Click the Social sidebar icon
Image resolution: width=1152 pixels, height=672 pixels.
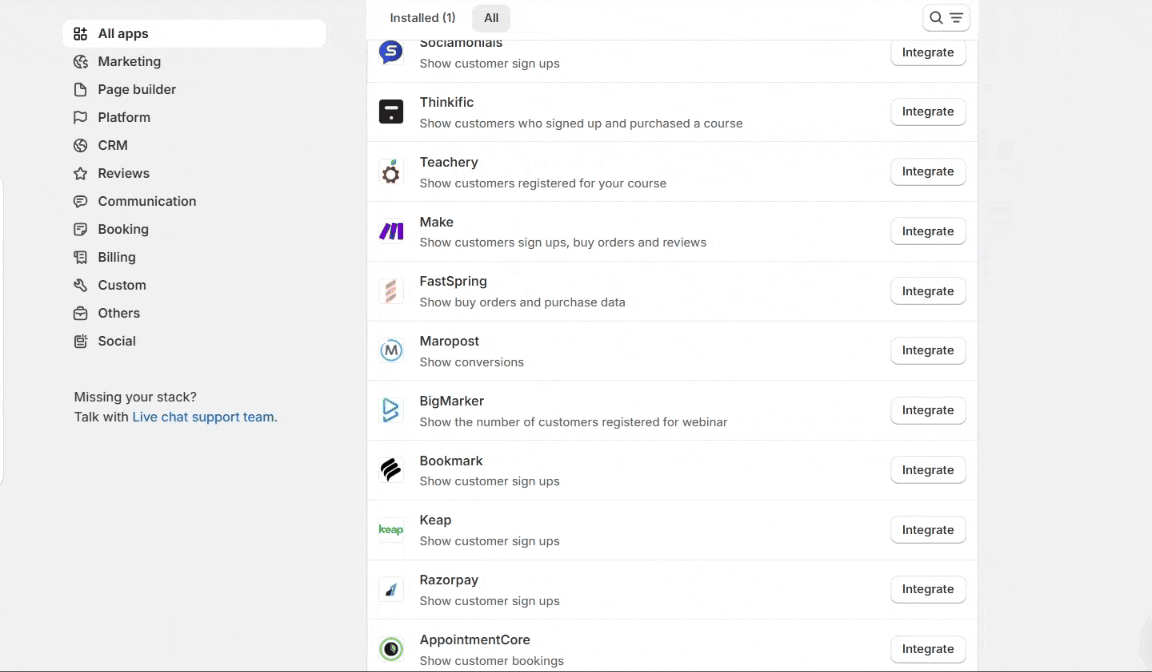coord(80,341)
